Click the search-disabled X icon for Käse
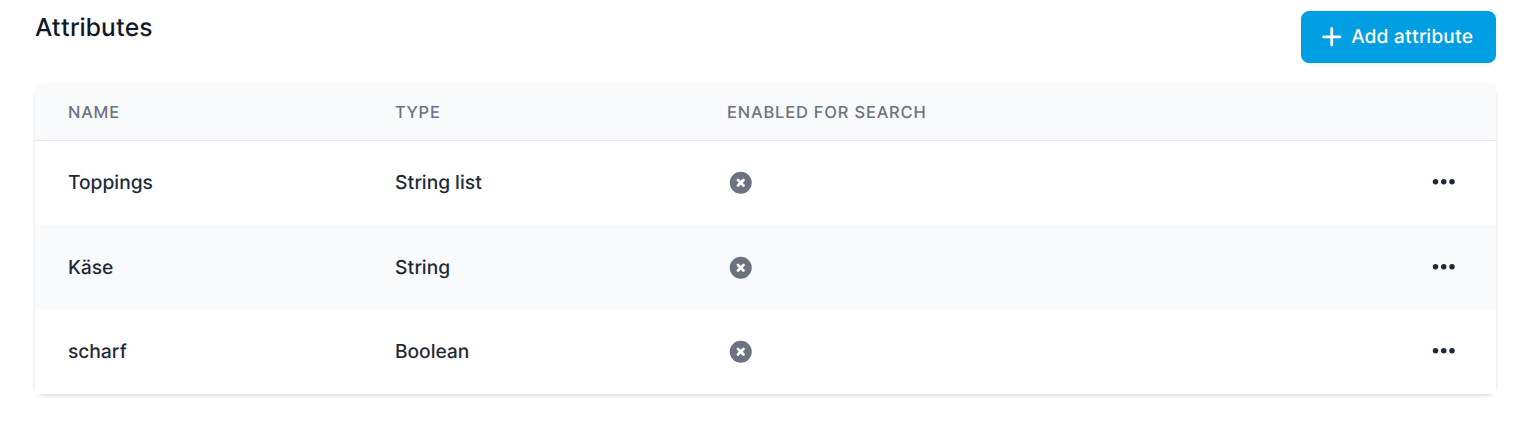Screen dimensions: 1525x434 [740, 267]
